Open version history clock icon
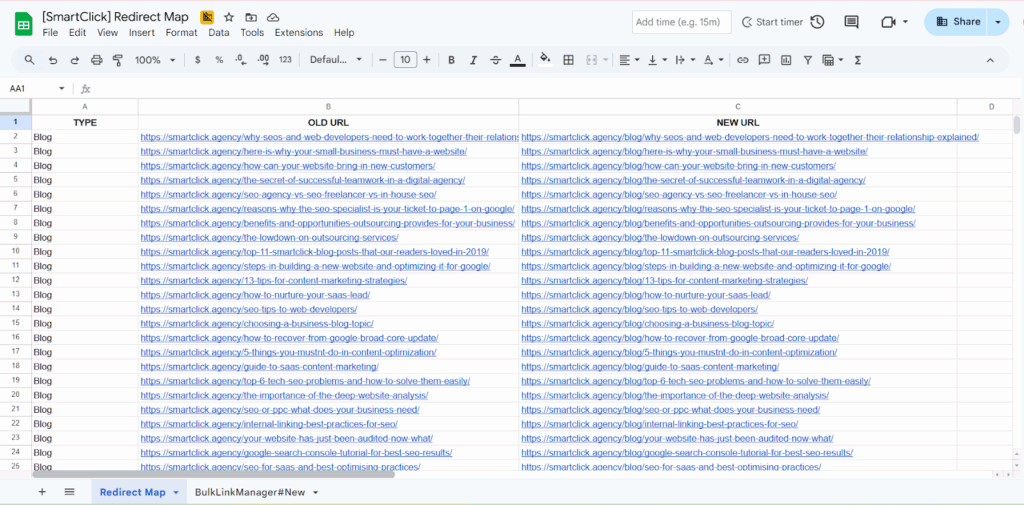This screenshot has width=1024, height=505. 818,22
